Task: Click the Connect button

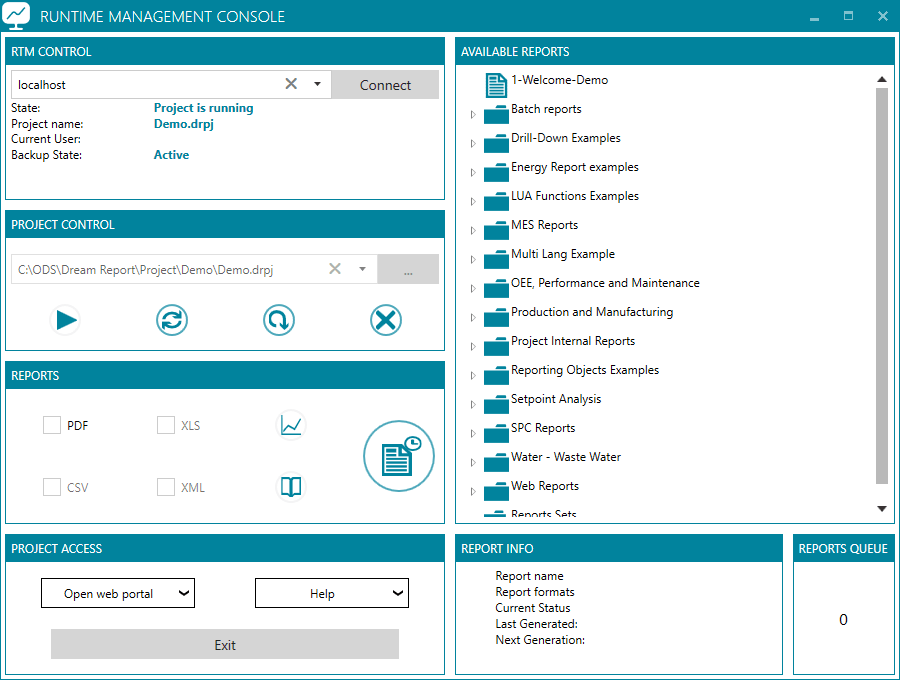Action: click(385, 85)
